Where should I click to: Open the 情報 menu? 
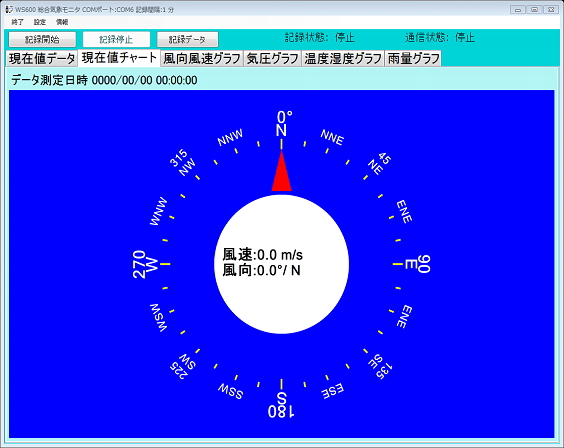(62, 22)
